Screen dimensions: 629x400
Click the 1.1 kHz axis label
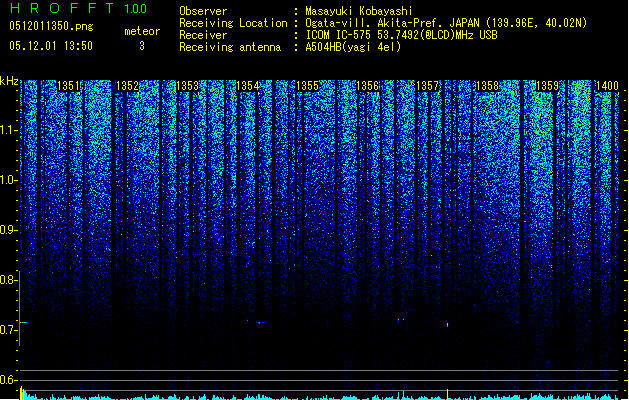(8, 130)
